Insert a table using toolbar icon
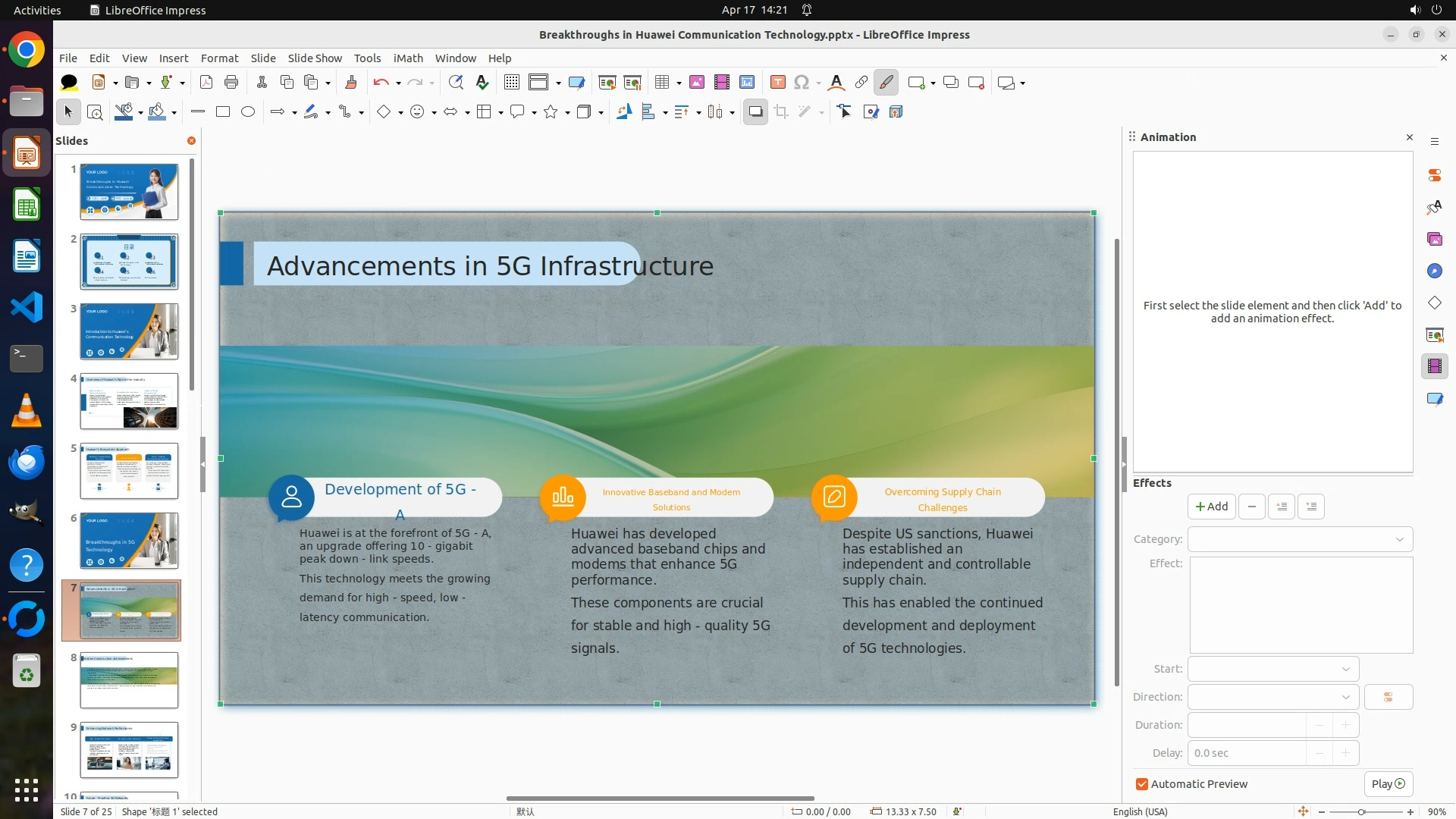The width and height of the screenshot is (1456, 819). [x=662, y=83]
